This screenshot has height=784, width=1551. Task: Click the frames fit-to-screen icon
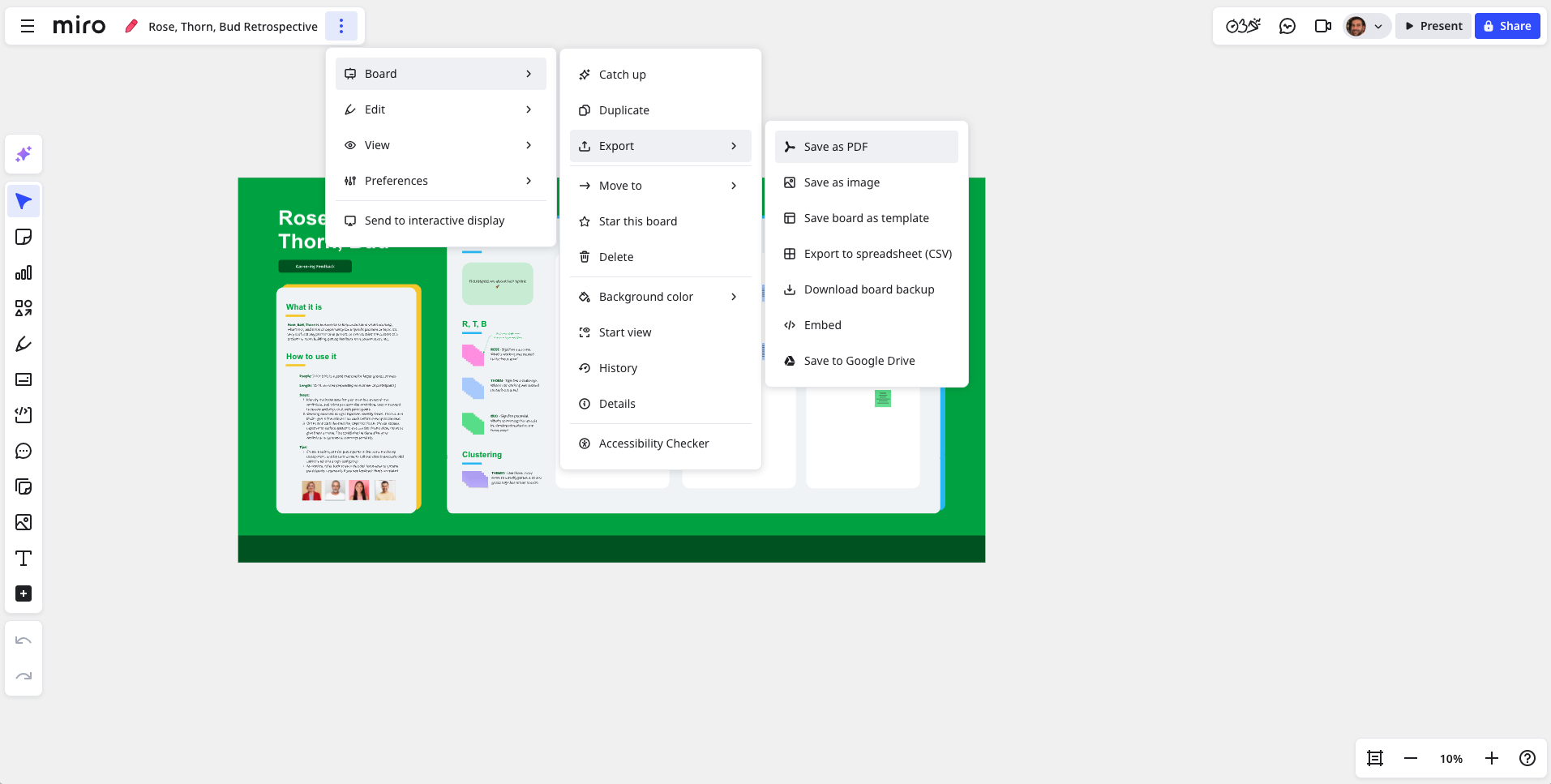[x=1374, y=758]
